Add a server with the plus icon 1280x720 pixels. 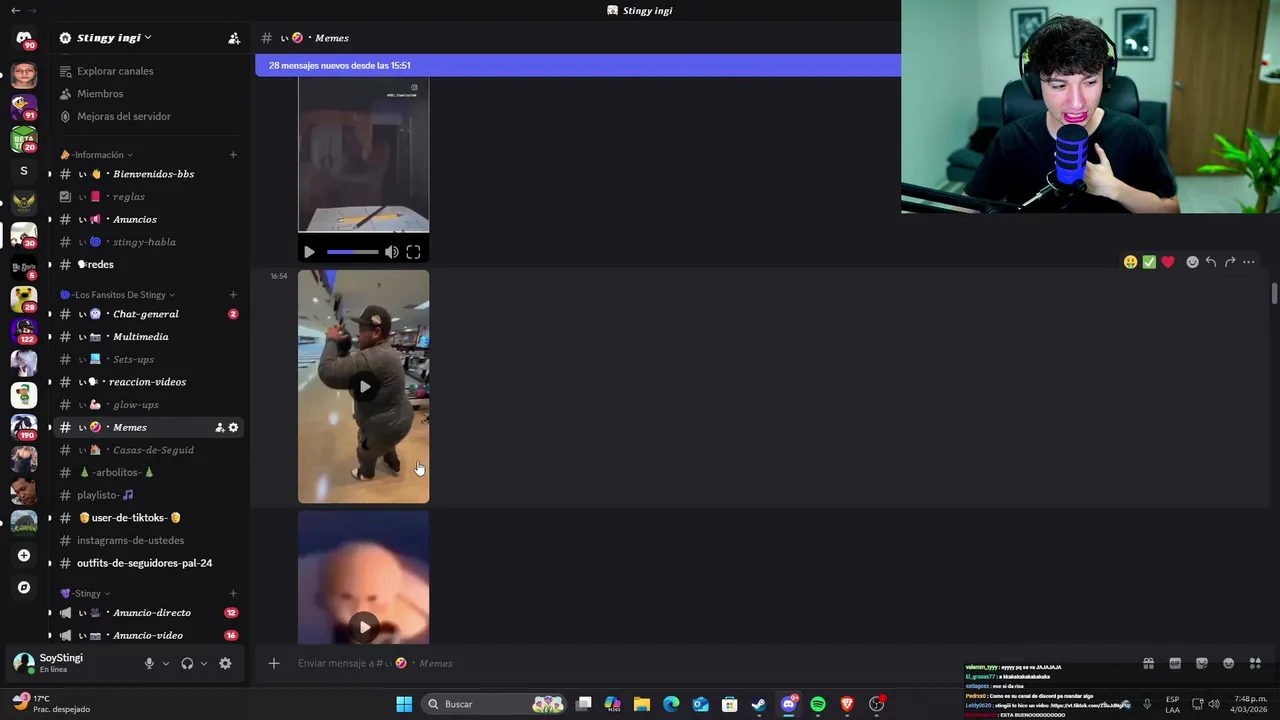pyautogui.click(x=24, y=555)
